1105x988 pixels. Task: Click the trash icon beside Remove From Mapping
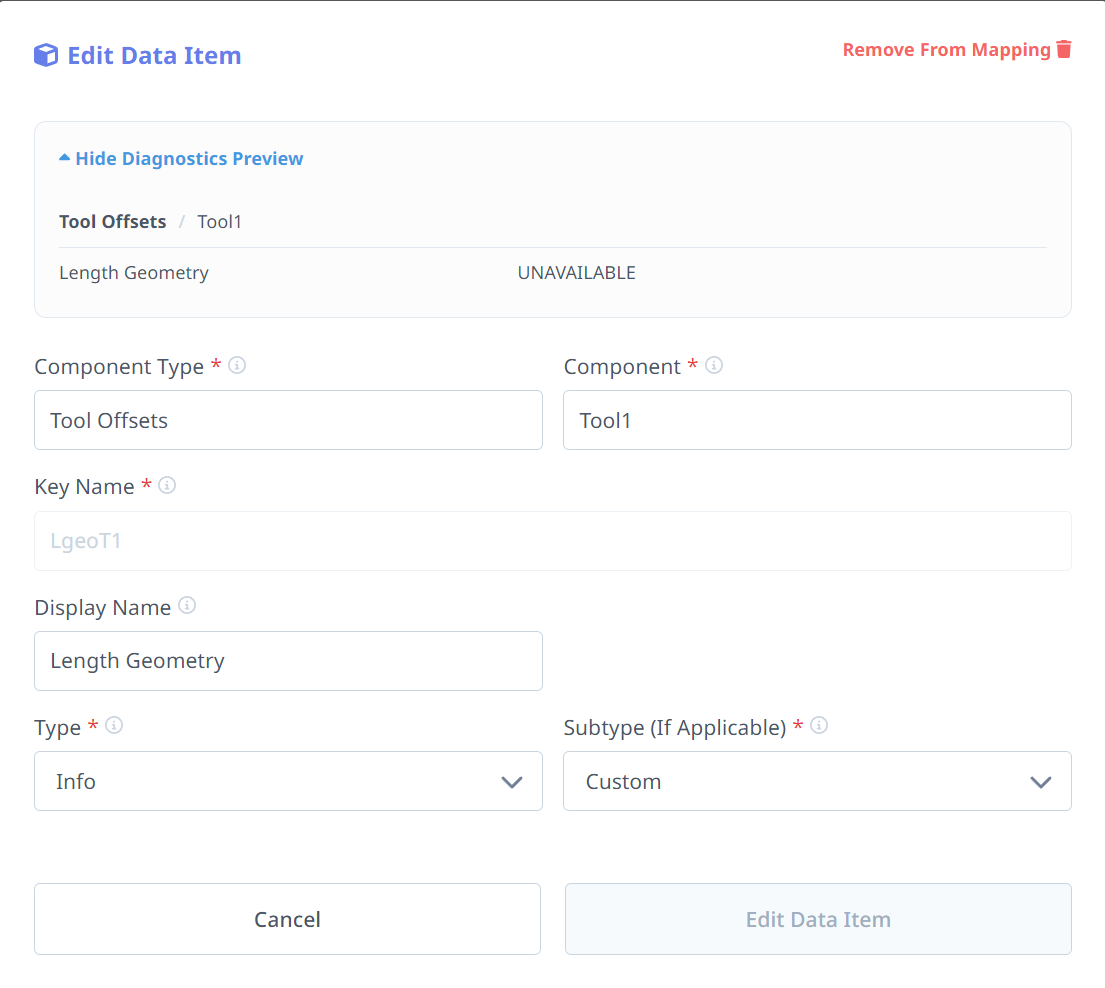pos(1063,49)
